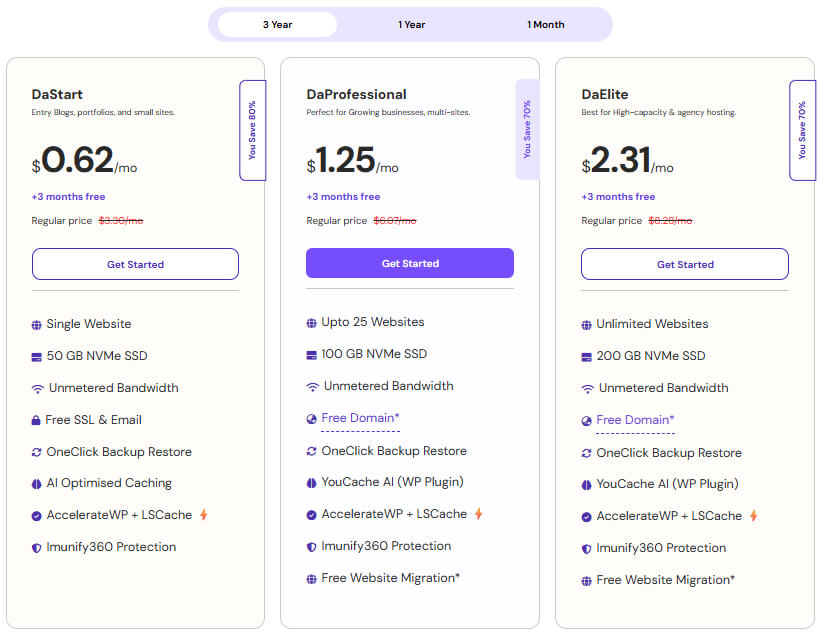The height and width of the screenshot is (632, 818).
Task: Click globe icon beside Unlimited Websites
Action: (x=586, y=325)
